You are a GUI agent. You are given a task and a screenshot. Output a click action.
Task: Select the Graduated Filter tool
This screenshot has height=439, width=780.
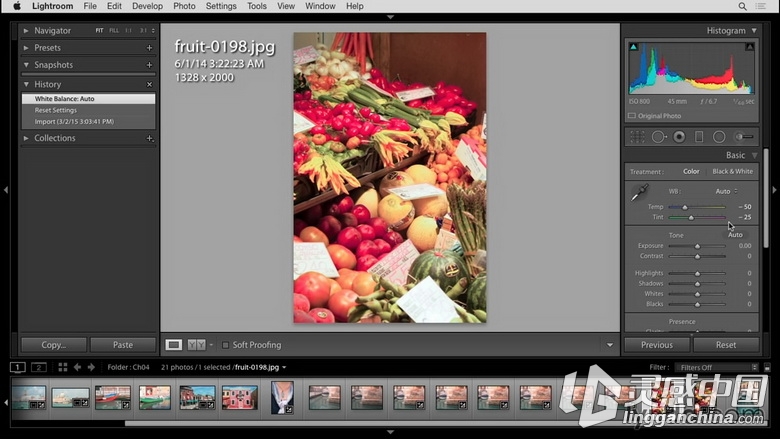(x=699, y=137)
